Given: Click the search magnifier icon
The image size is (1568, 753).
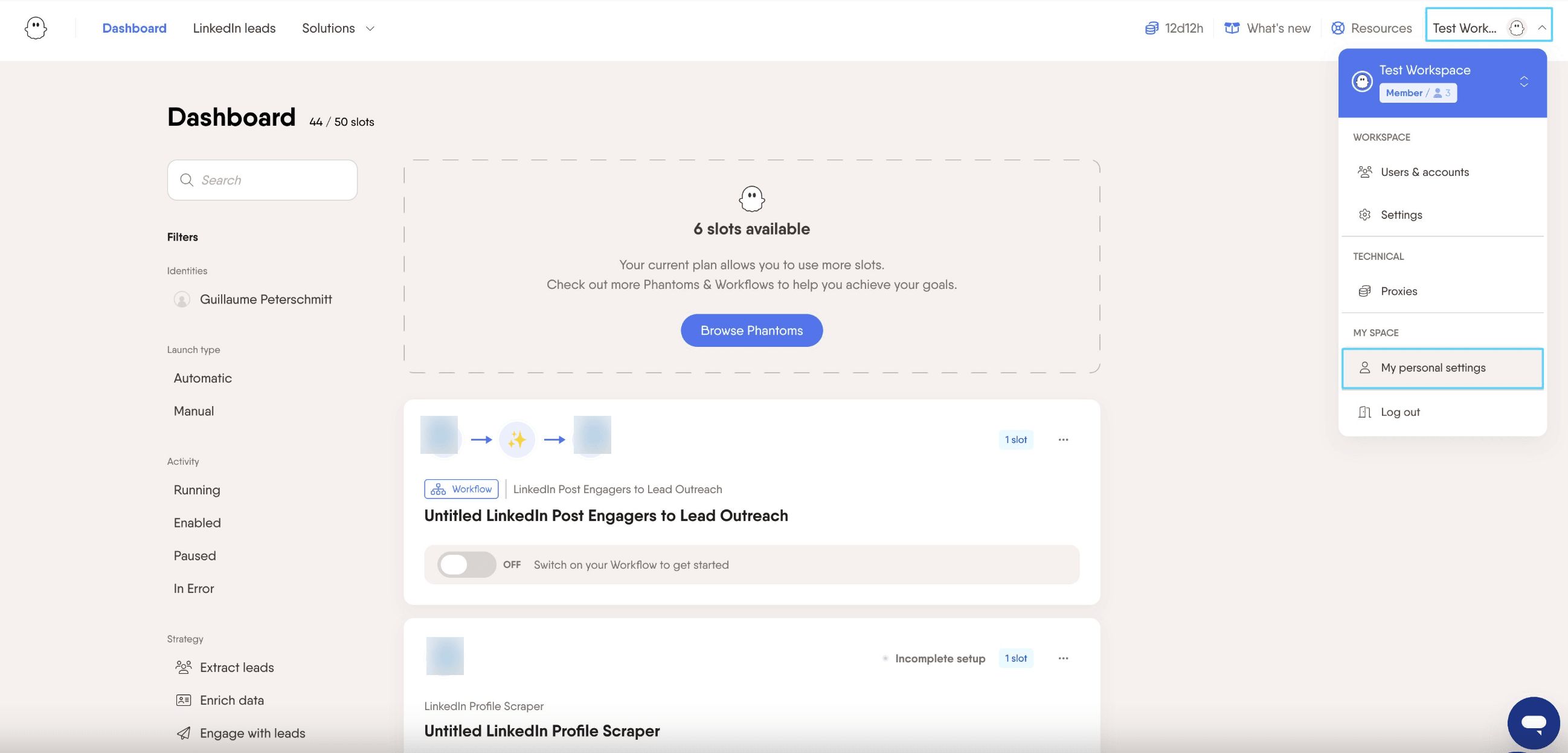Looking at the screenshot, I should click(x=187, y=179).
